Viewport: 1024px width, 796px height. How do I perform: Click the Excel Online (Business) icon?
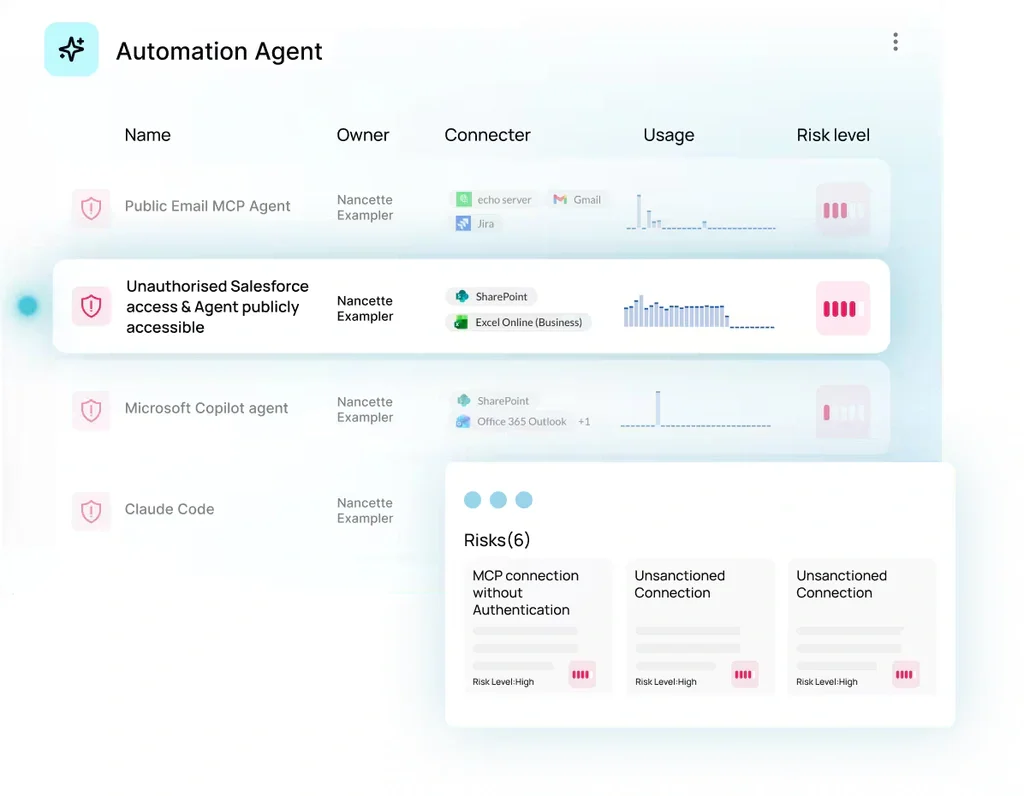click(x=461, y=322)
